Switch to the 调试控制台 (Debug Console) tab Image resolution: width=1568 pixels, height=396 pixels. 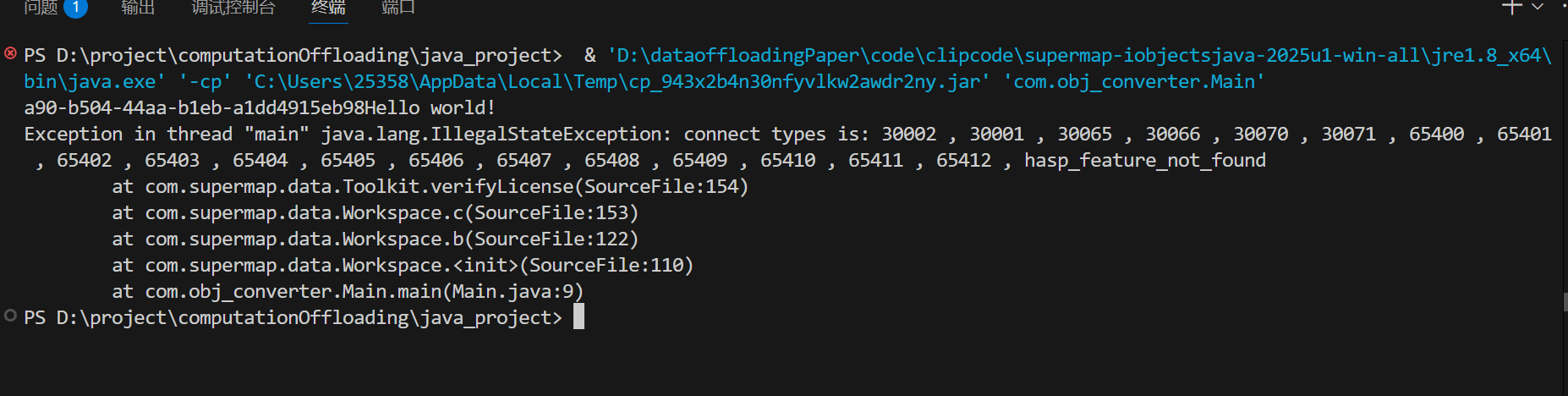pyautogui.click(x=233, y=7)
